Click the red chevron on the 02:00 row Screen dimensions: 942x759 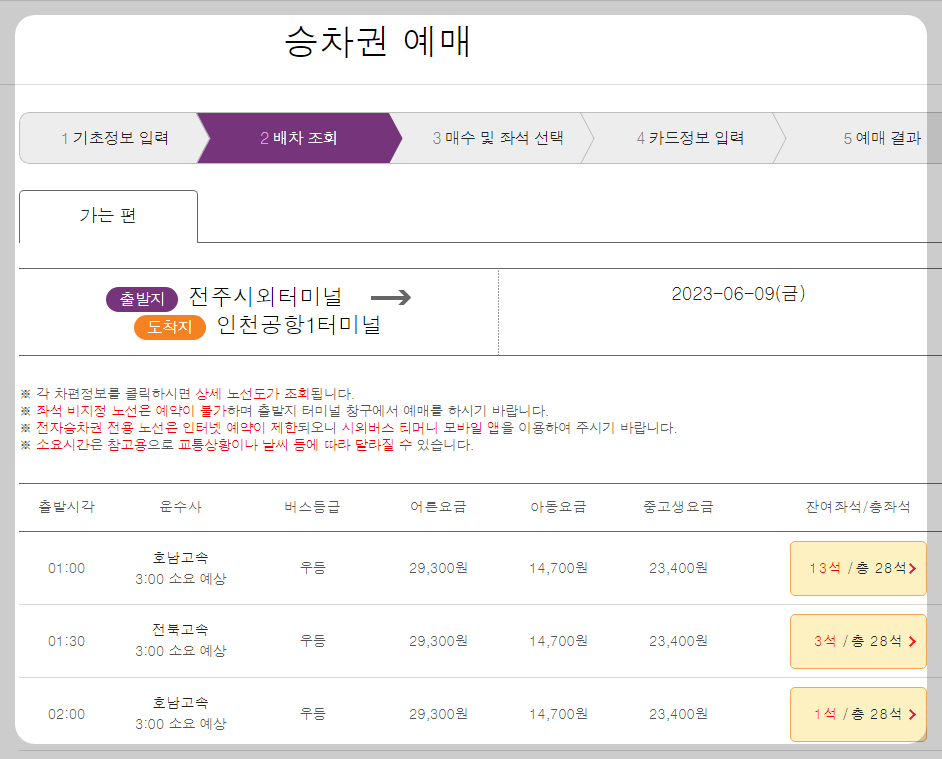913,715
